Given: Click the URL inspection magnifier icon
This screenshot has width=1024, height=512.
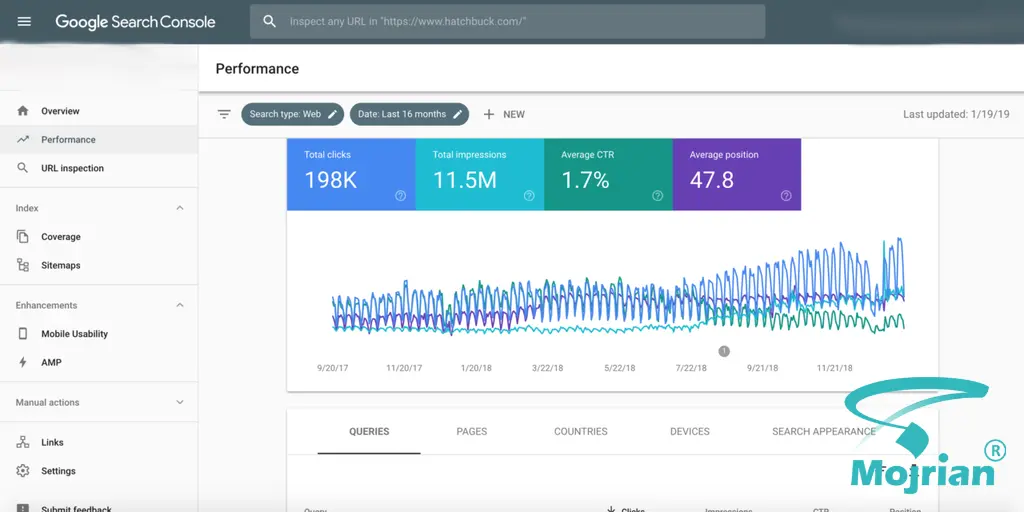Looking at the screenshot, I should click(23, 168).
